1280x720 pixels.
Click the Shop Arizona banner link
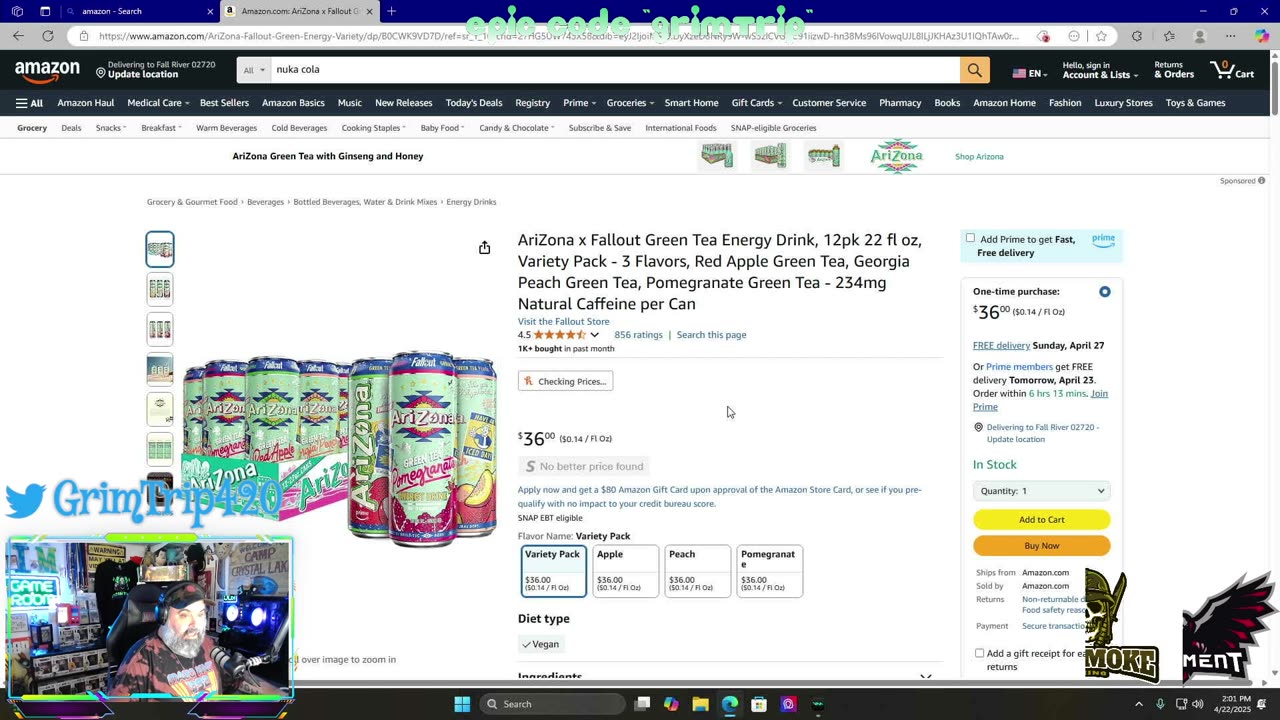(979, 157)
